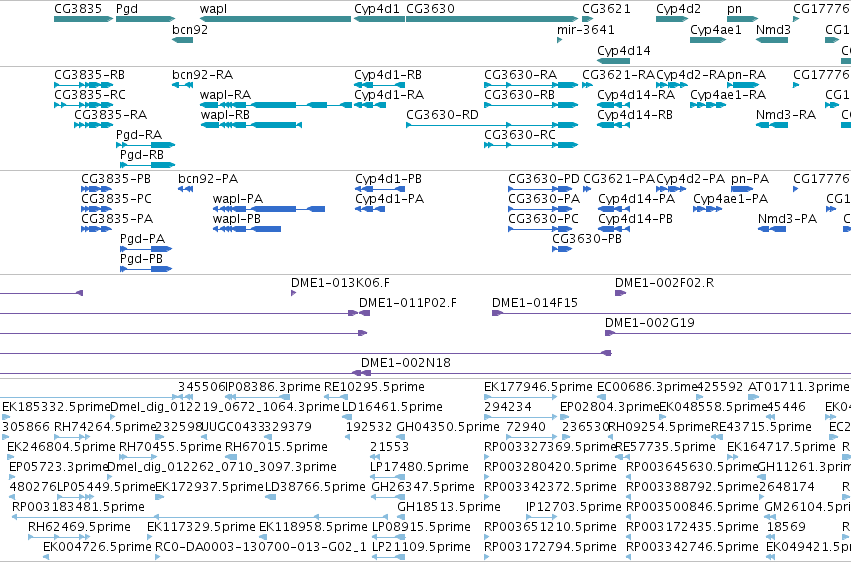Viewport: 851px width, 562px height.
Task: Select the CG3630-PB protein label
Action: [587, 239]
